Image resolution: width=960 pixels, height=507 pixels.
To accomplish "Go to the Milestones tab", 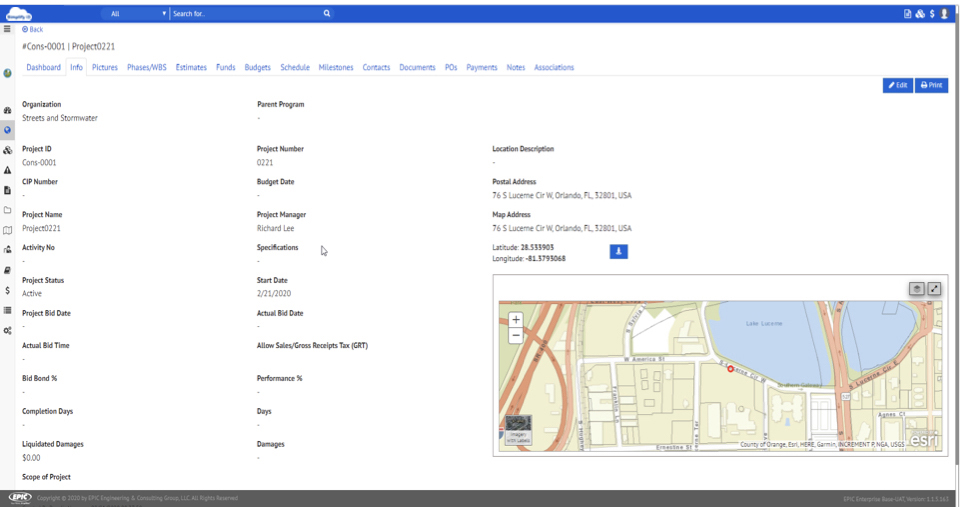I will [336, 68].
